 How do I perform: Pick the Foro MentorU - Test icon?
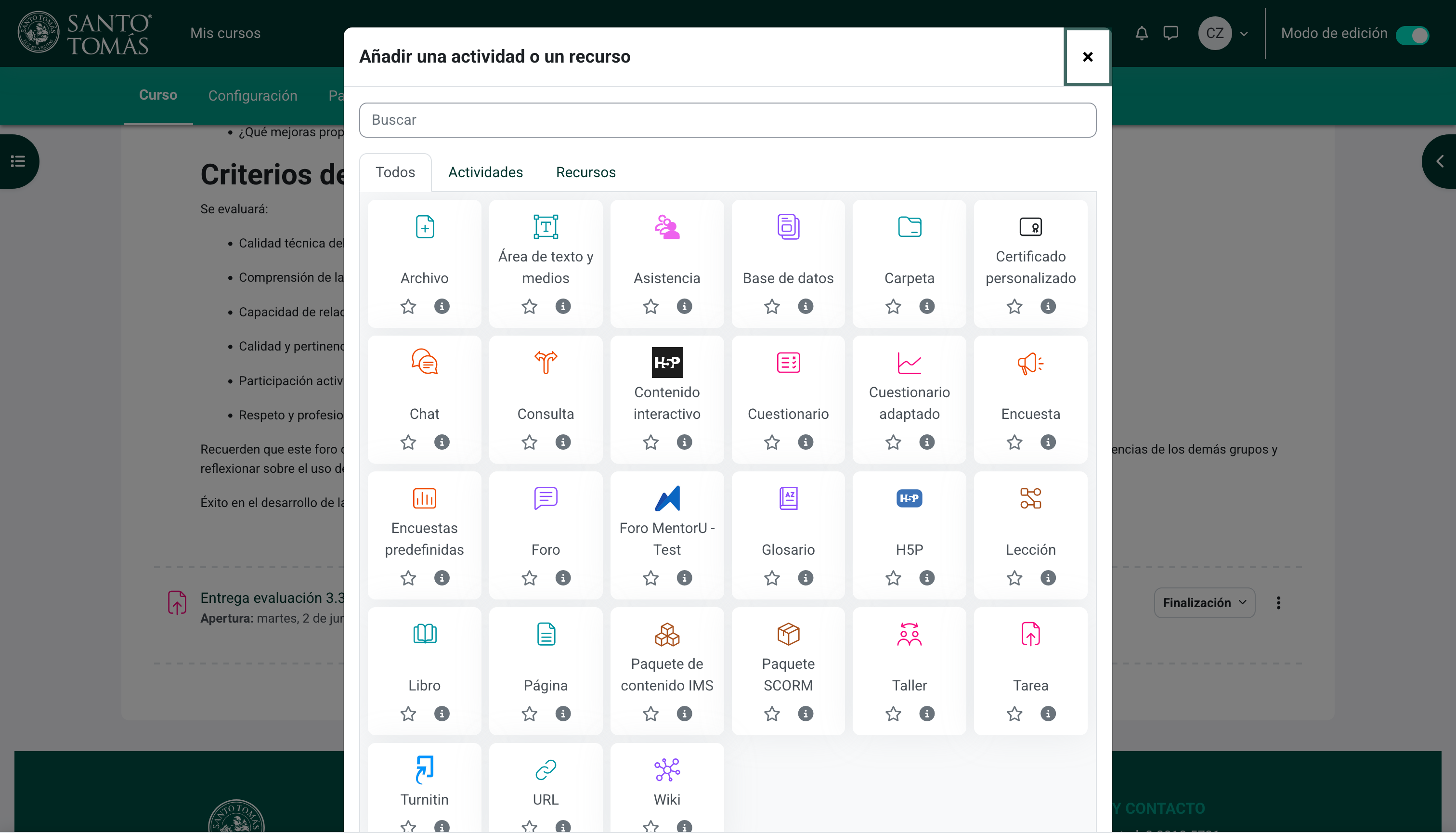(x=667, y=498)
